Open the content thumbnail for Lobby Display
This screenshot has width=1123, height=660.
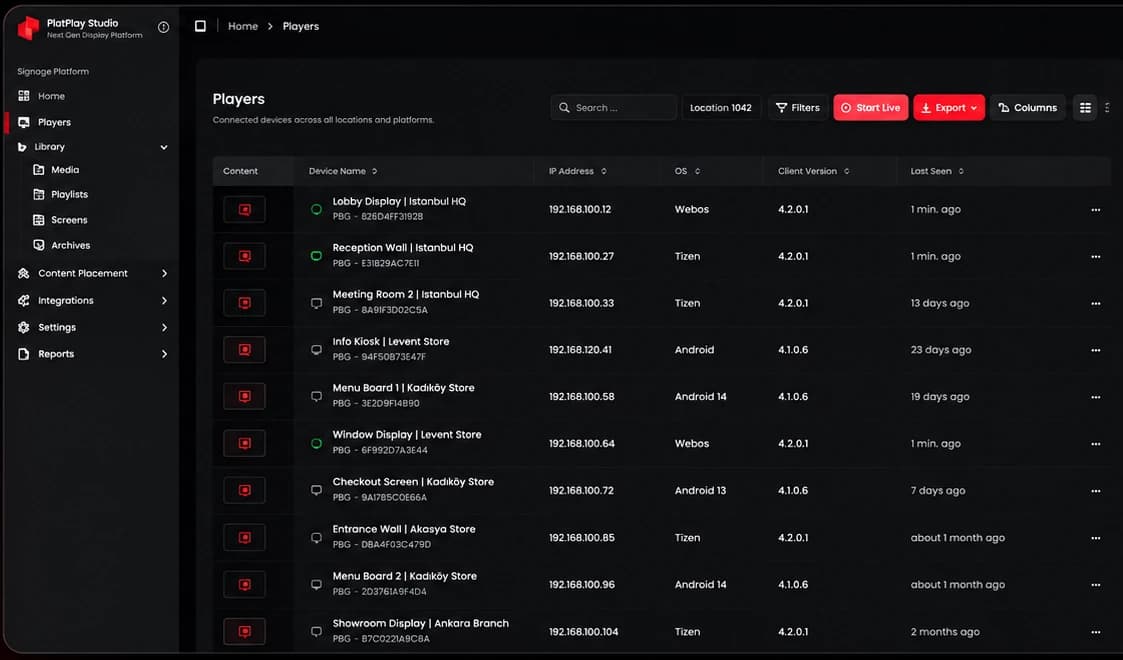tap(244, 210)
